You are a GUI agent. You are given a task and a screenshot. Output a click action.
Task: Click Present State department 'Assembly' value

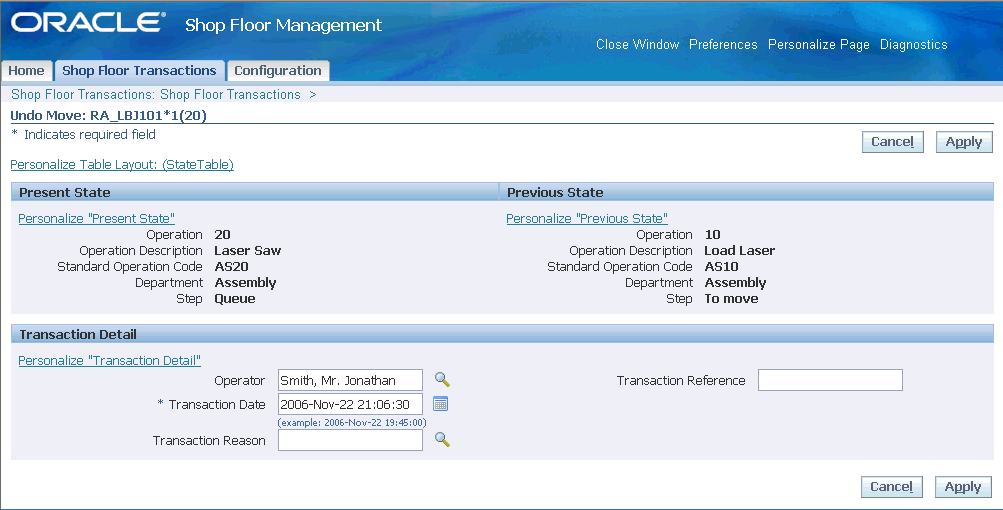(x=246, y=282)
